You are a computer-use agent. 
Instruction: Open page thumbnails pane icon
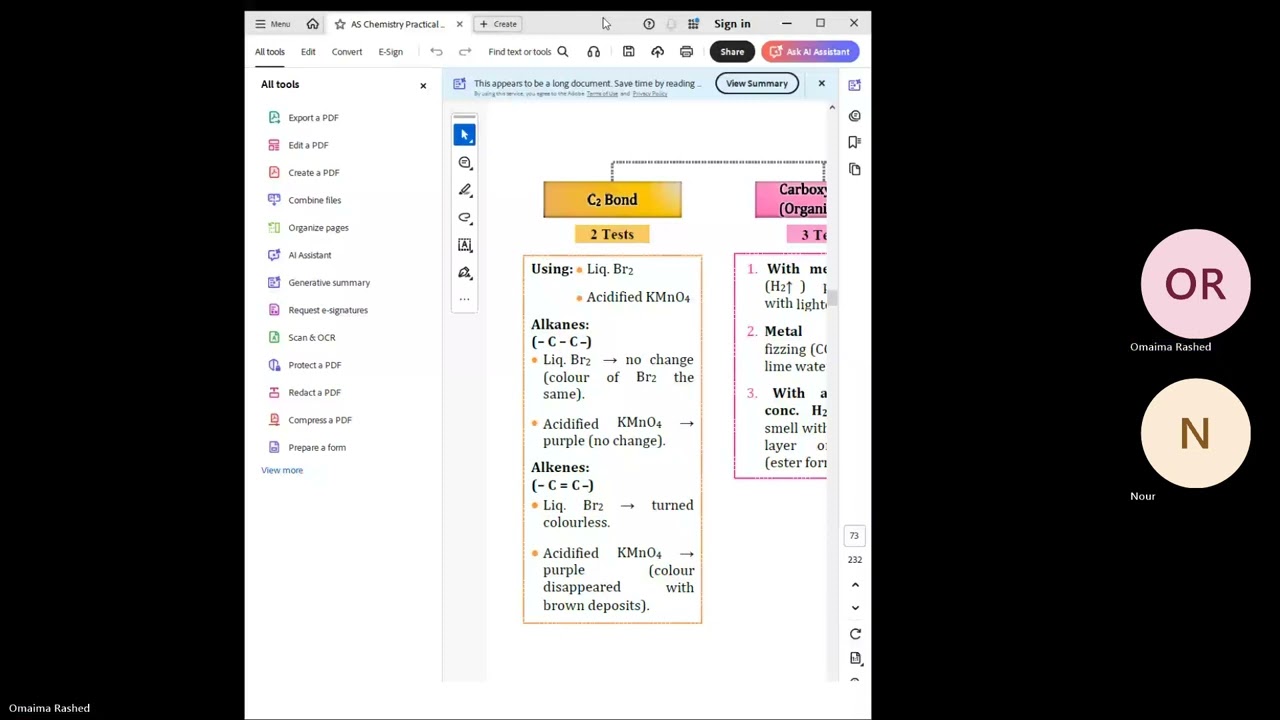pyautogui.click(x=855, y=170)
